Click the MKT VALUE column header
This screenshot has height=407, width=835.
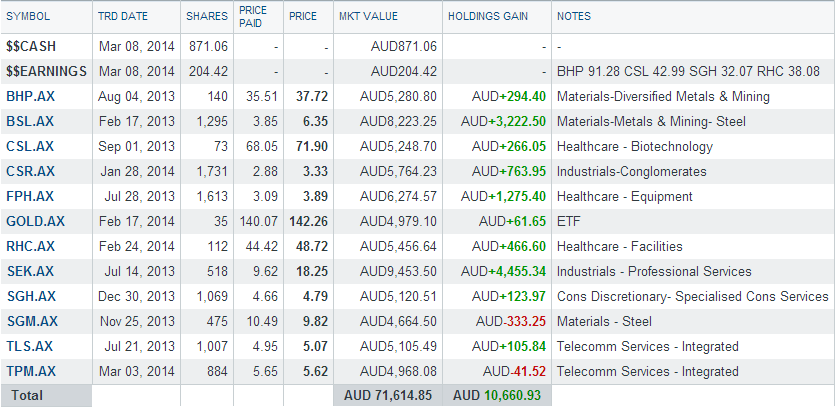tap(369, 17)
